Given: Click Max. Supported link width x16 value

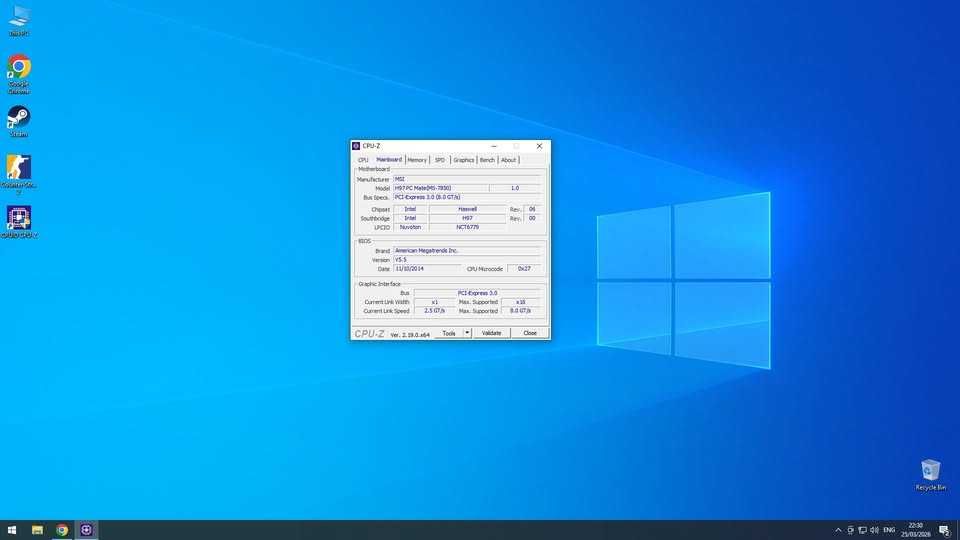Looking at the screenshot, I should (520, 302).
